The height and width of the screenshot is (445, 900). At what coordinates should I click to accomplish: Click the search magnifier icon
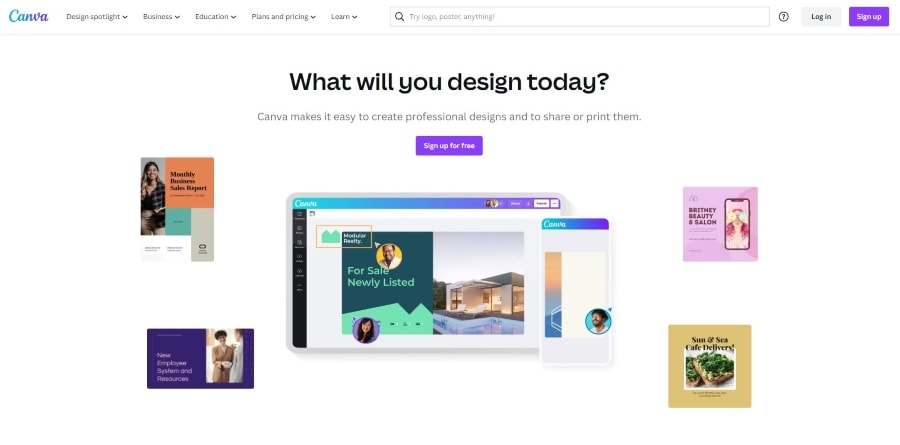(400, 17)
